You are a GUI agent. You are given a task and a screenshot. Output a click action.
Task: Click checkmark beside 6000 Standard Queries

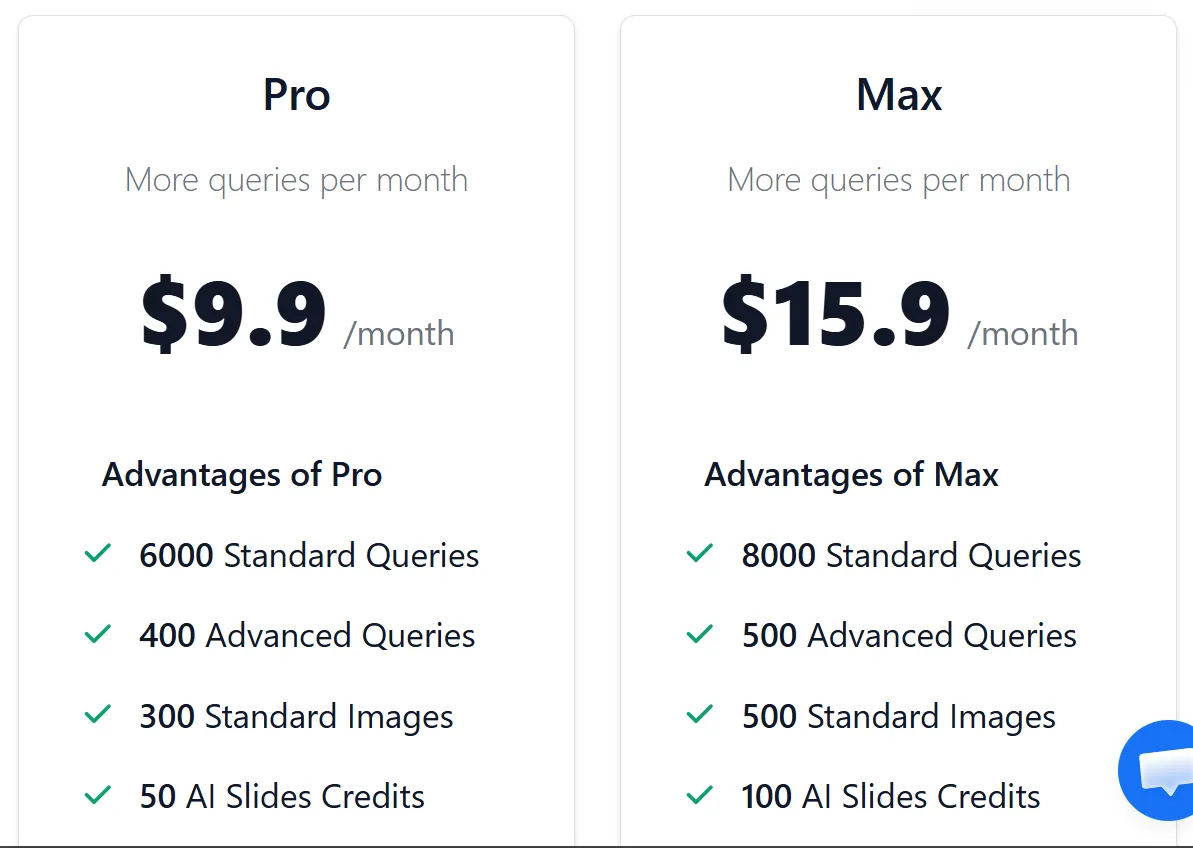point(98,554)
